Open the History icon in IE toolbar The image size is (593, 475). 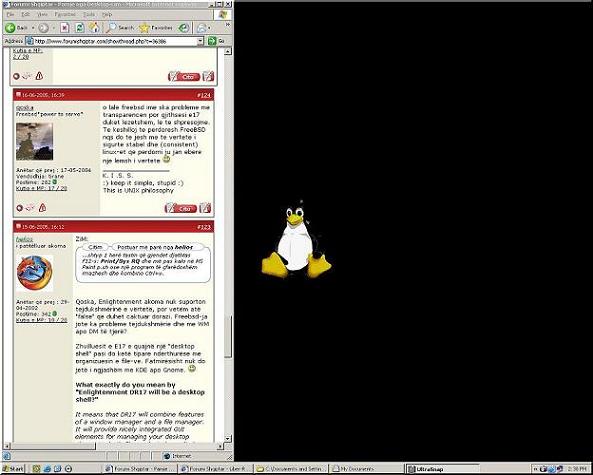184,28
